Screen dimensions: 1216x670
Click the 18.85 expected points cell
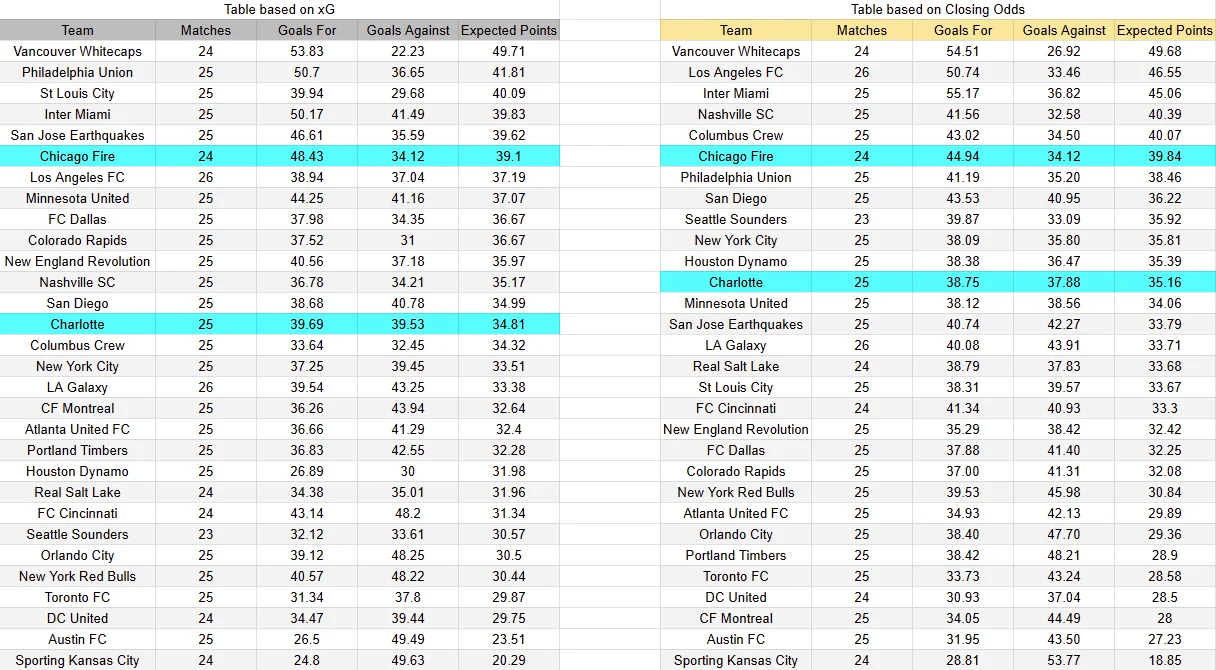[1164, 660]
